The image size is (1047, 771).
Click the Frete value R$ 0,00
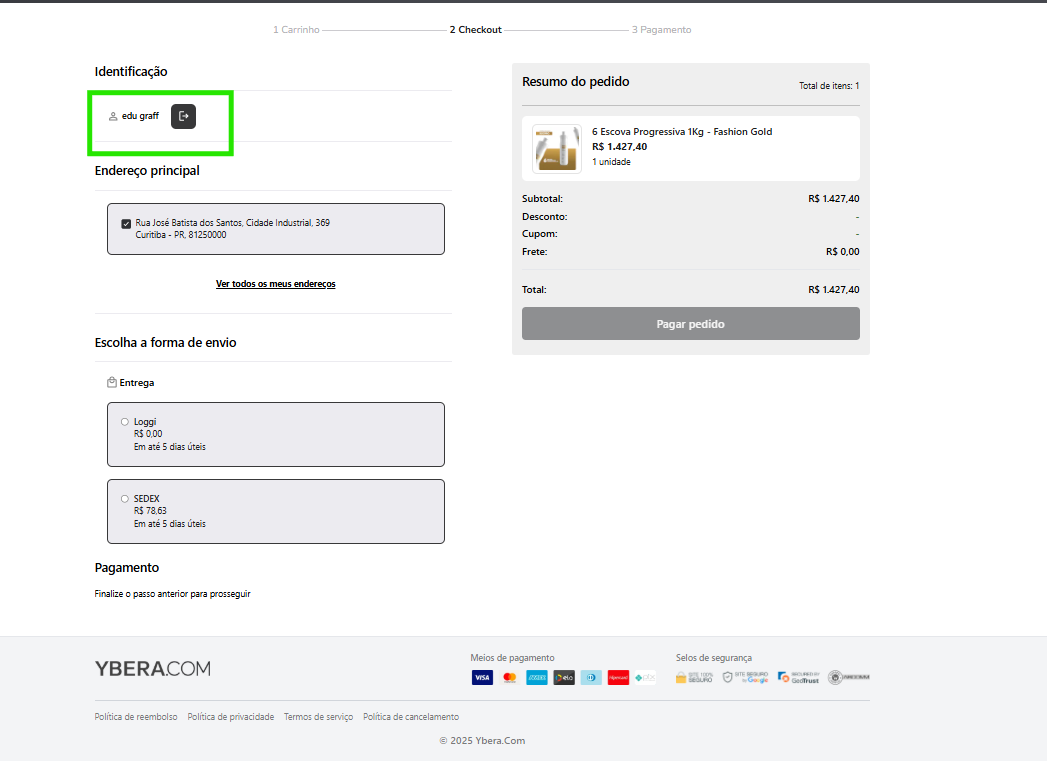[x=843, y=252]
